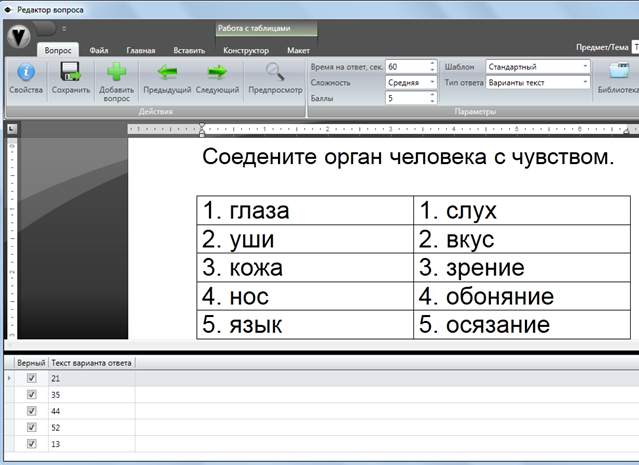This screenshot has width=639, height=465.
Task: Click the Свойства info icon
Action: point(26,72)
